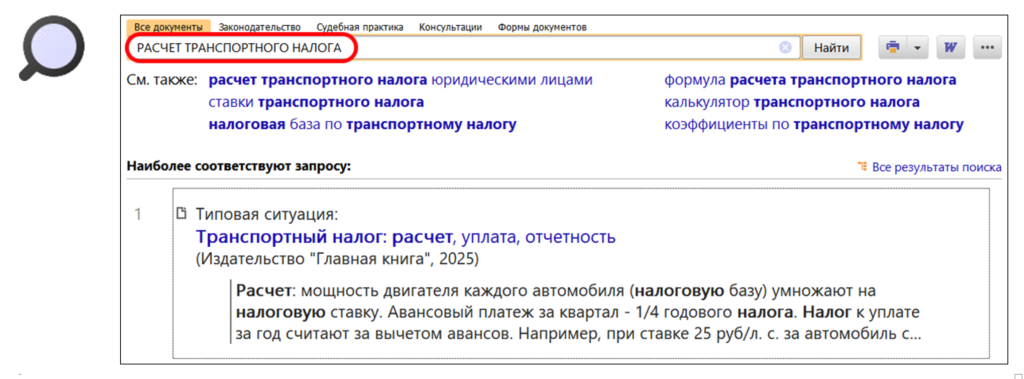
Task: Open suggestion формула расчета транспортного налога
Action: tap(810, 80)
